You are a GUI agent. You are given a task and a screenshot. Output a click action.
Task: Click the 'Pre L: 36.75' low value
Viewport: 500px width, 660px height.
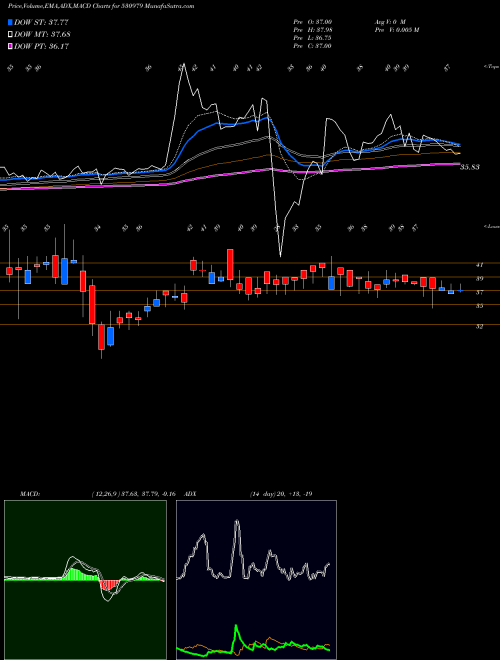pyautogui.click(x=312, y=37)
